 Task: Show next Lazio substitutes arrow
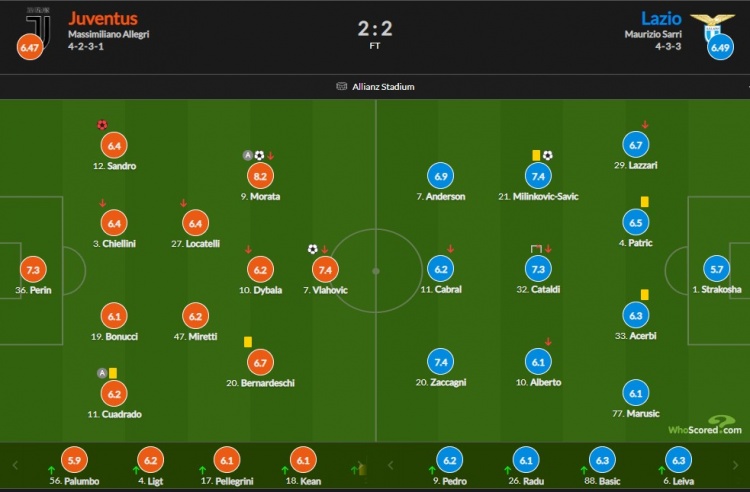click(x=735, y=465)
